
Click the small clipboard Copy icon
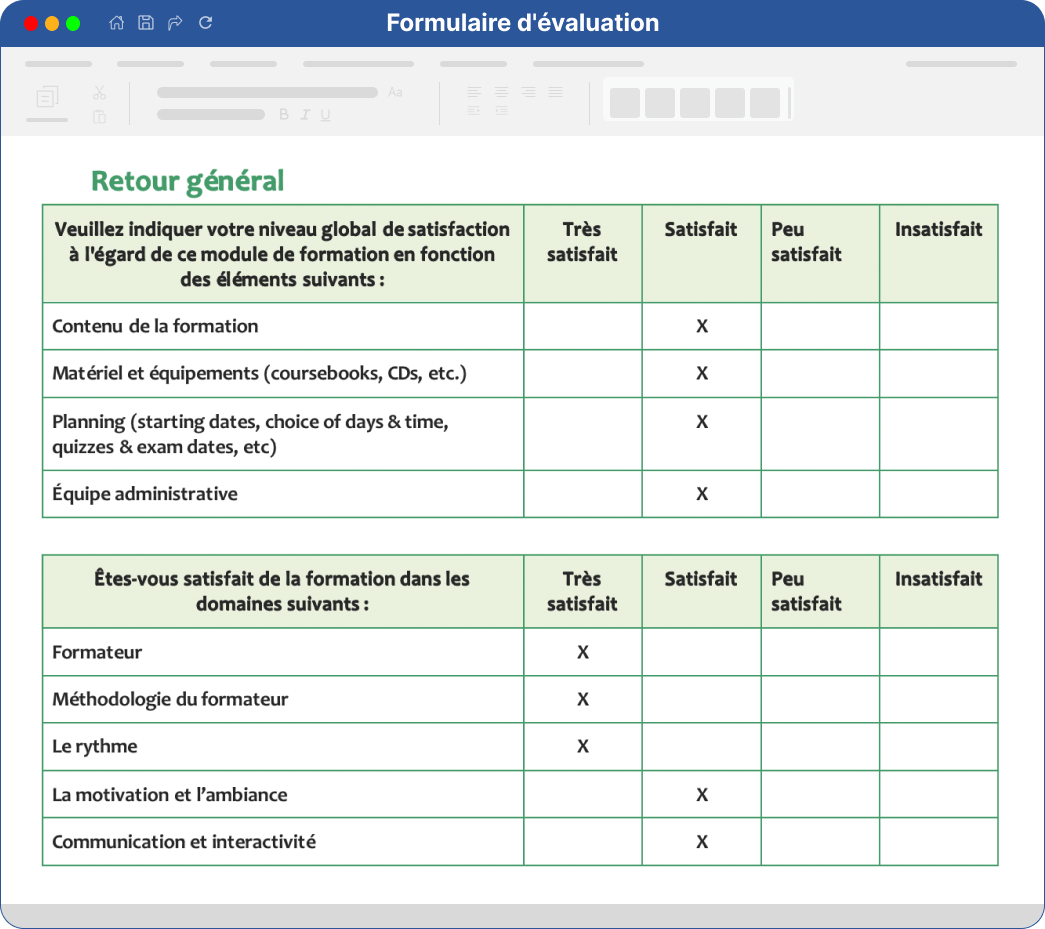(99, 117)
